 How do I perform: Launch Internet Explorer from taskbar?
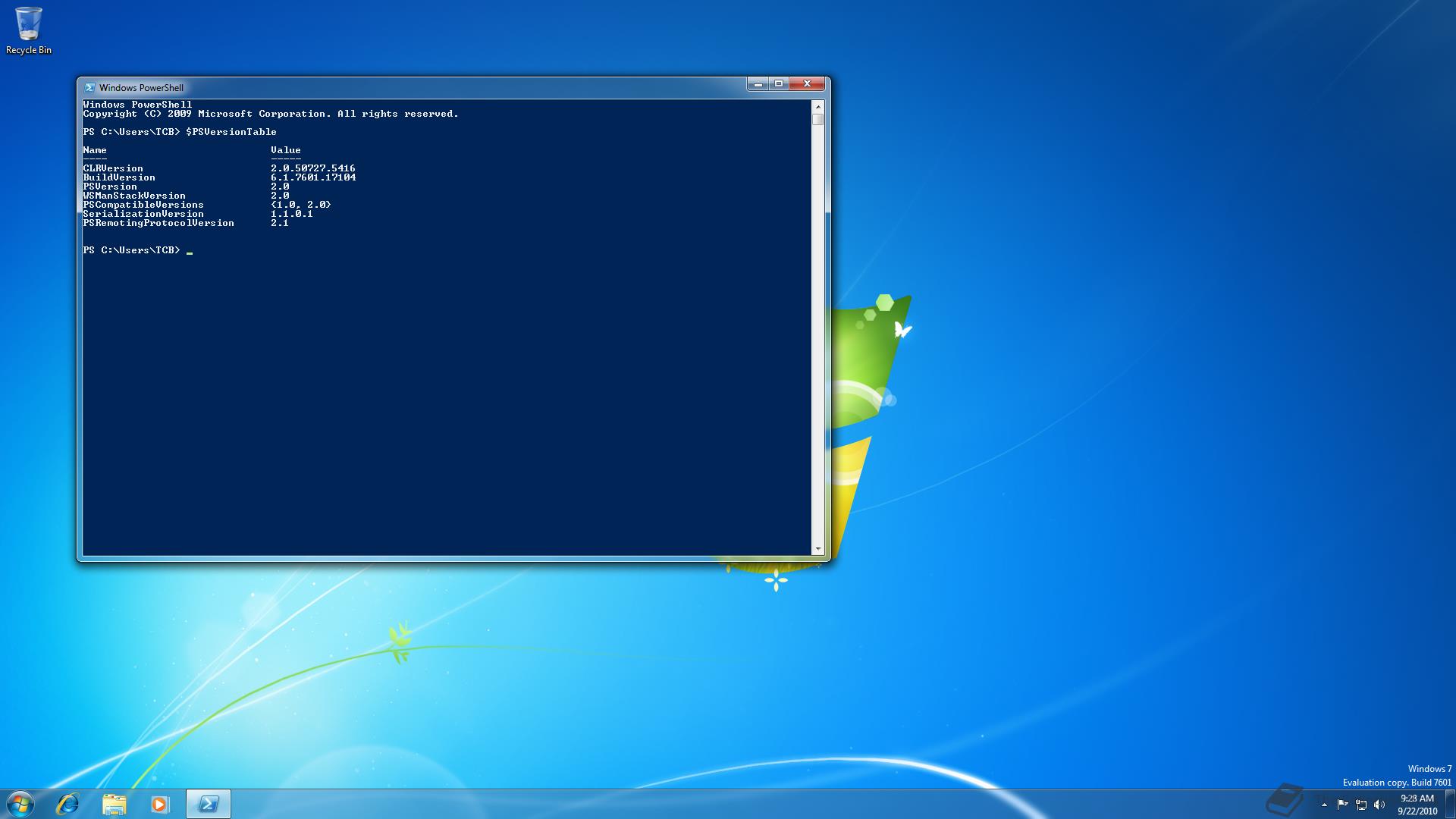(68, 804)
